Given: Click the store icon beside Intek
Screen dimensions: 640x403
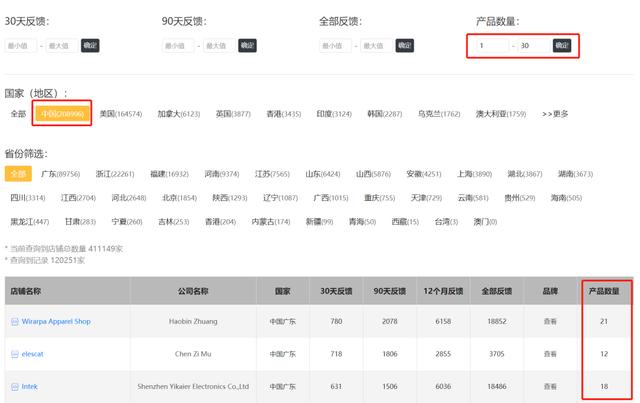Looking at the screenshot, I should click(15, 387).
